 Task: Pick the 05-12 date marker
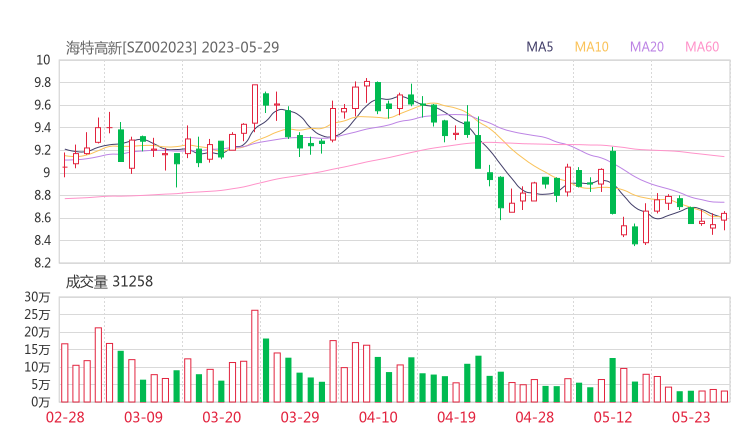tap(612, 417)
